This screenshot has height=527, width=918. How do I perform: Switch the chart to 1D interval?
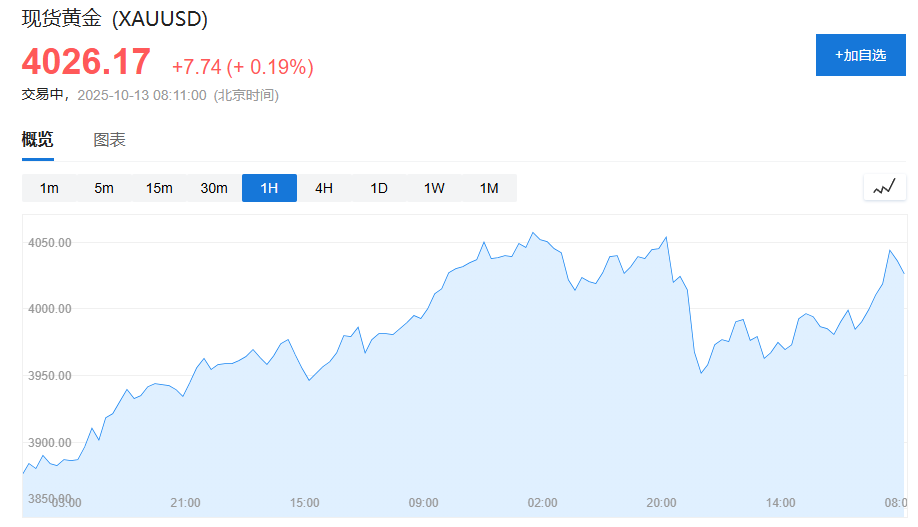click(379, 188)
